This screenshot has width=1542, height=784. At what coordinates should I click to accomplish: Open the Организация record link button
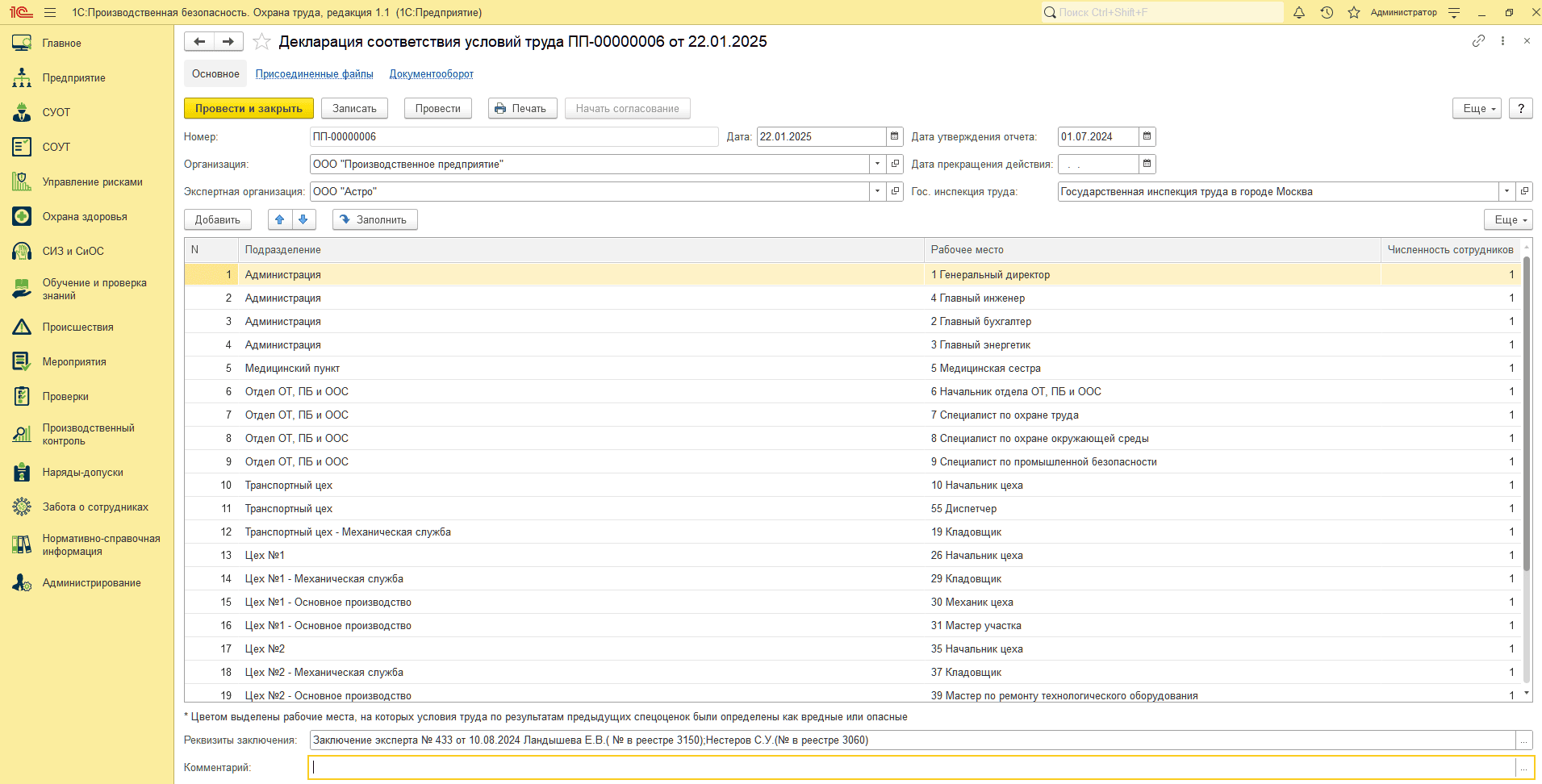pyautogui.click(x=895, y=165)
